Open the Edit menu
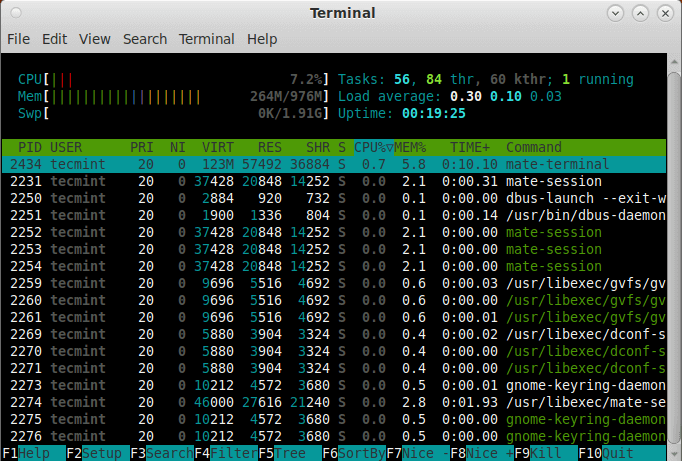Image resolution: width=682 pixels, height=461 pixels. tap(54, 39)
